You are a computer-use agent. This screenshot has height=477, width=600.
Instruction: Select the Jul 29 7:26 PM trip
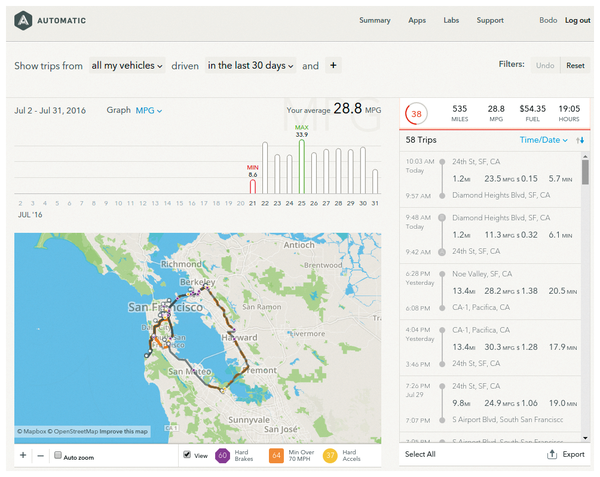[x=490, y=404]
